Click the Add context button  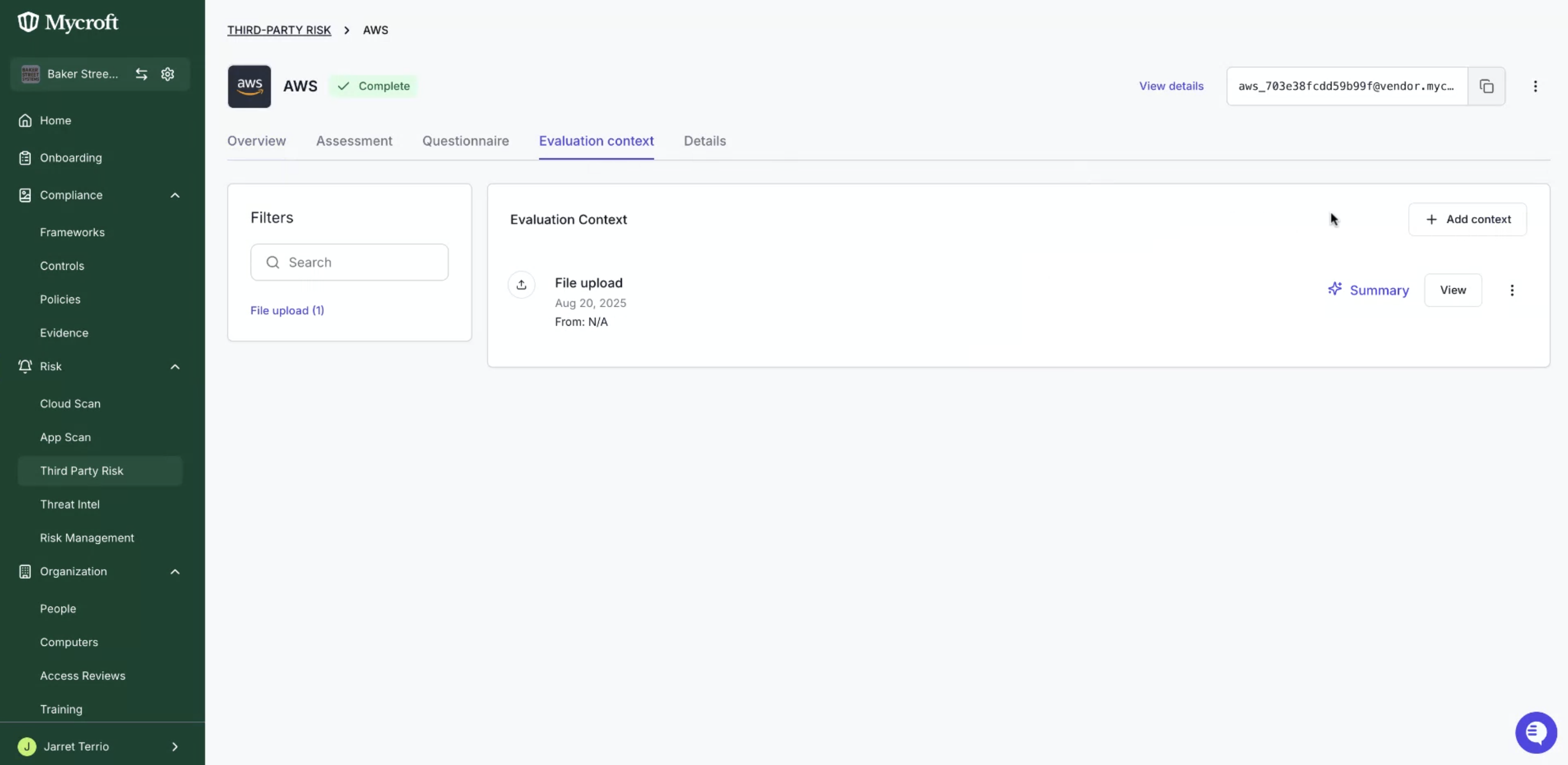click(1467, 219)
